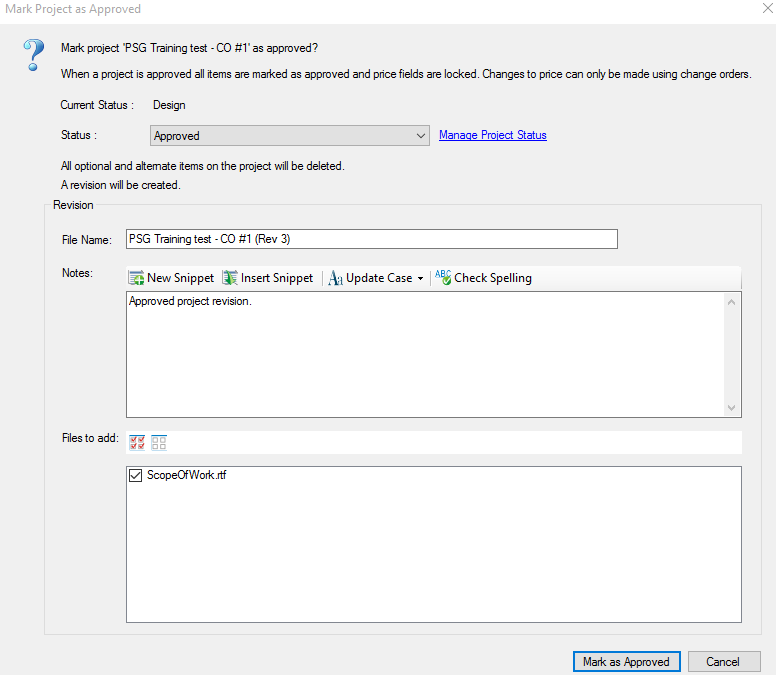Click the Update Case icon
Screen dimensions: 776x675
[x=336, y=278]
